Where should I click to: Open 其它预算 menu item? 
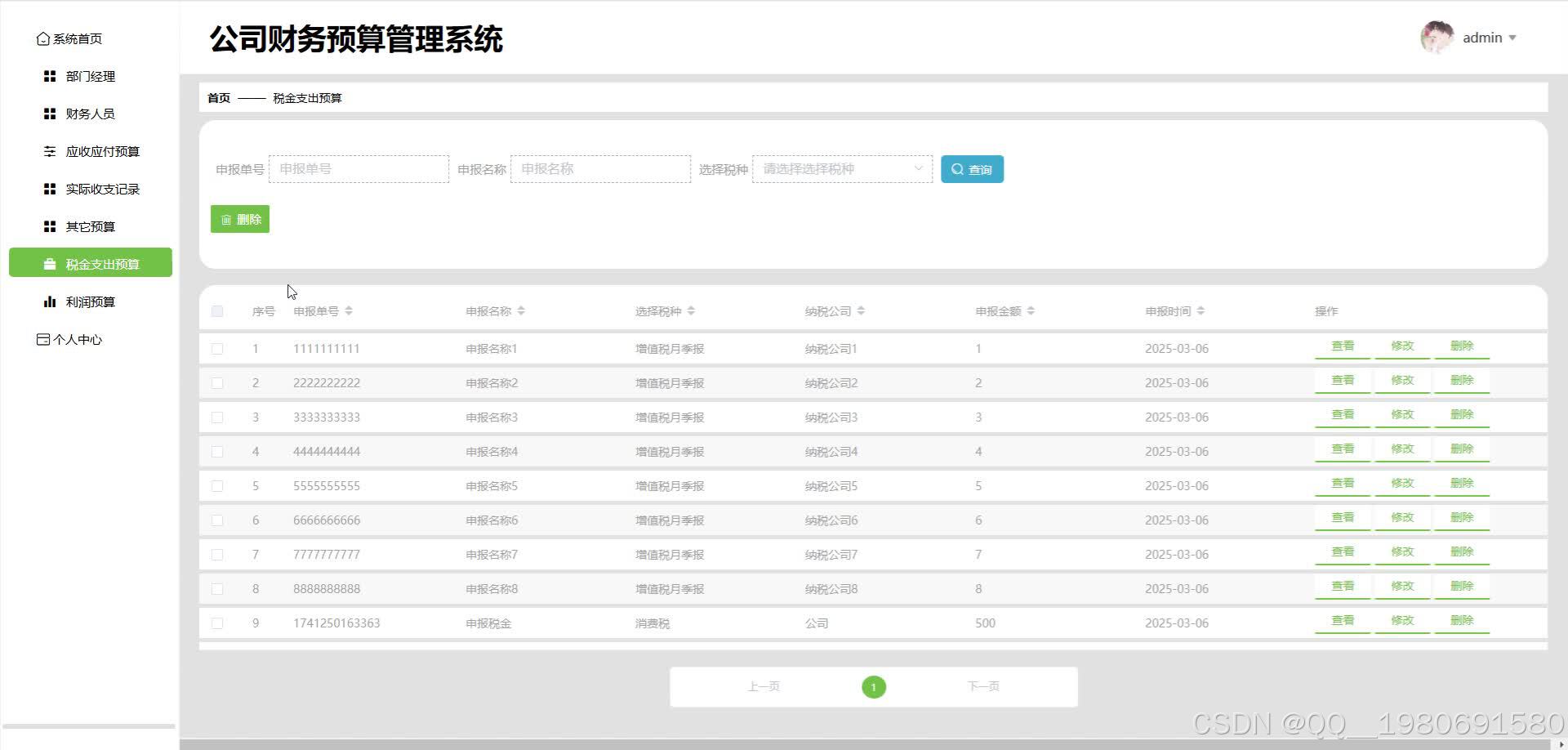coord(91,226)
